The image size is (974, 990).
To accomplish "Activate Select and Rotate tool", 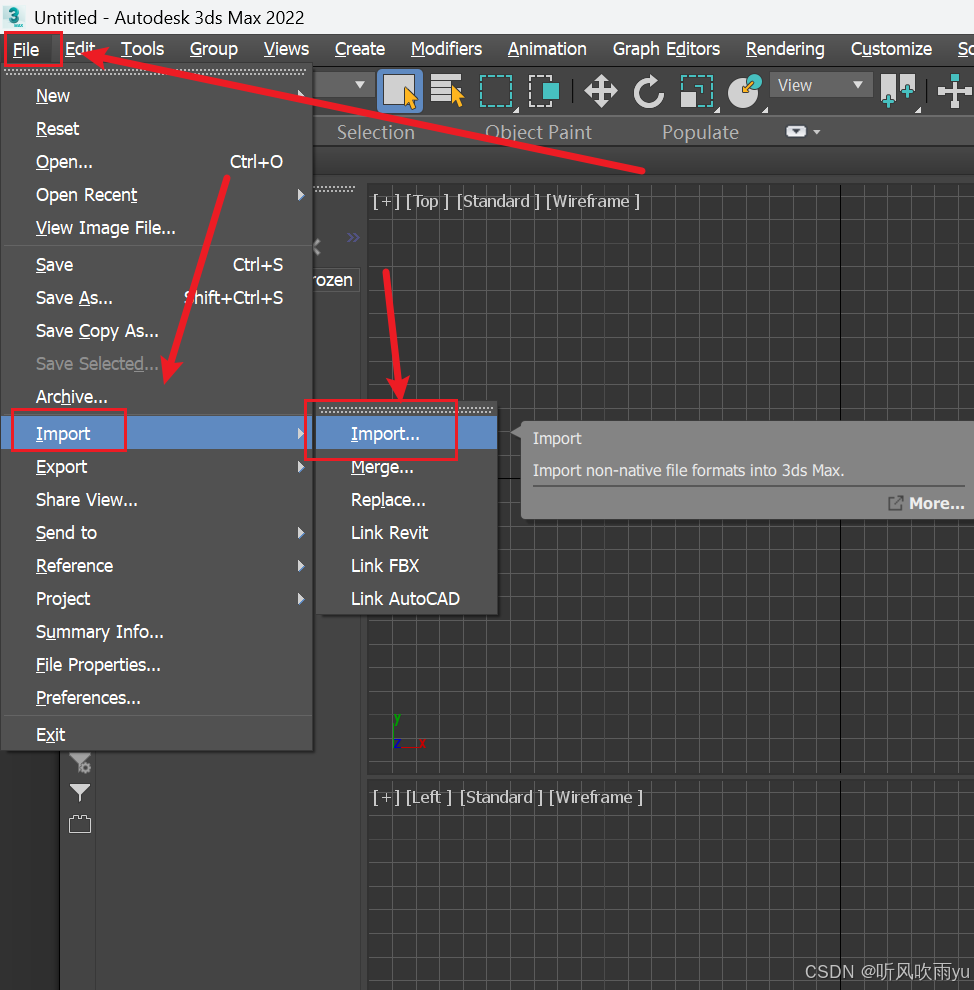I will pos(649,92).
